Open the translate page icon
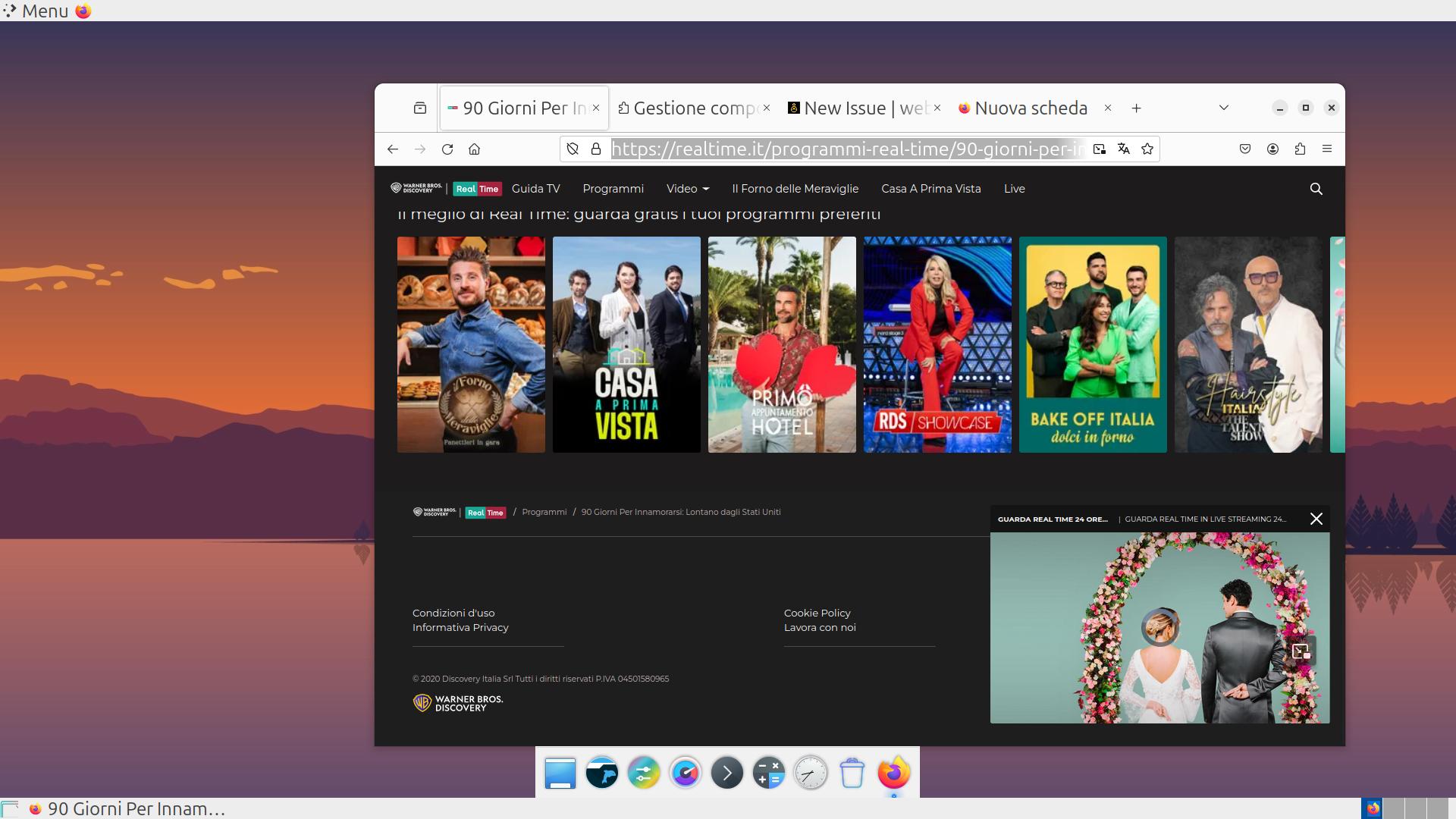Viewport: 1456px width, 819px height. (x=1123, y=149)
